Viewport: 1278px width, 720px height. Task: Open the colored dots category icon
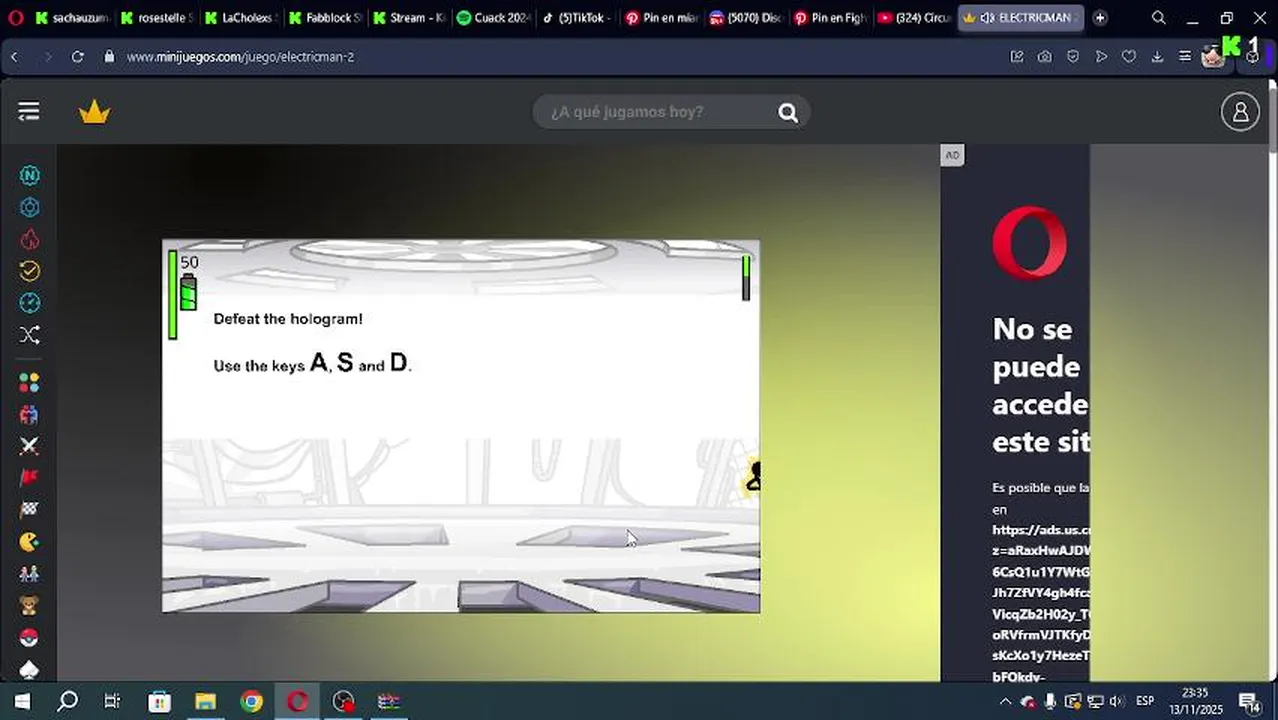30,383
